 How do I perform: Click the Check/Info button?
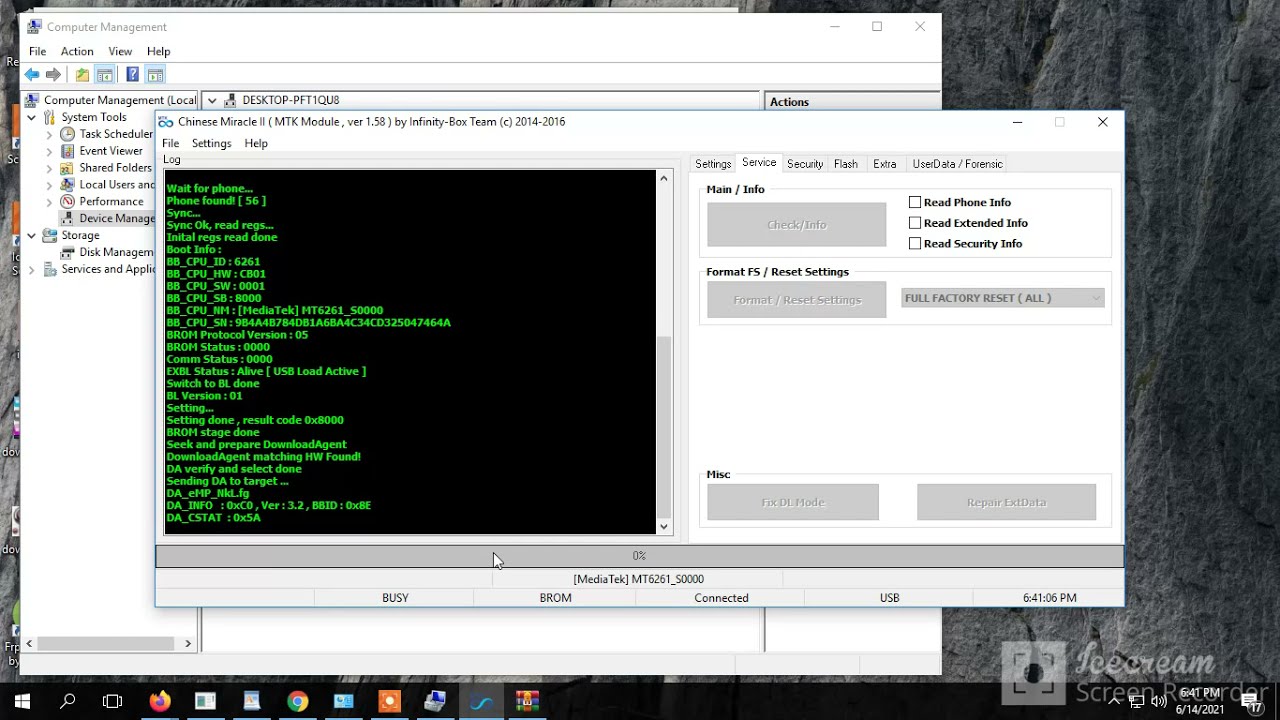pyautogui.click(x=796, y=225)
